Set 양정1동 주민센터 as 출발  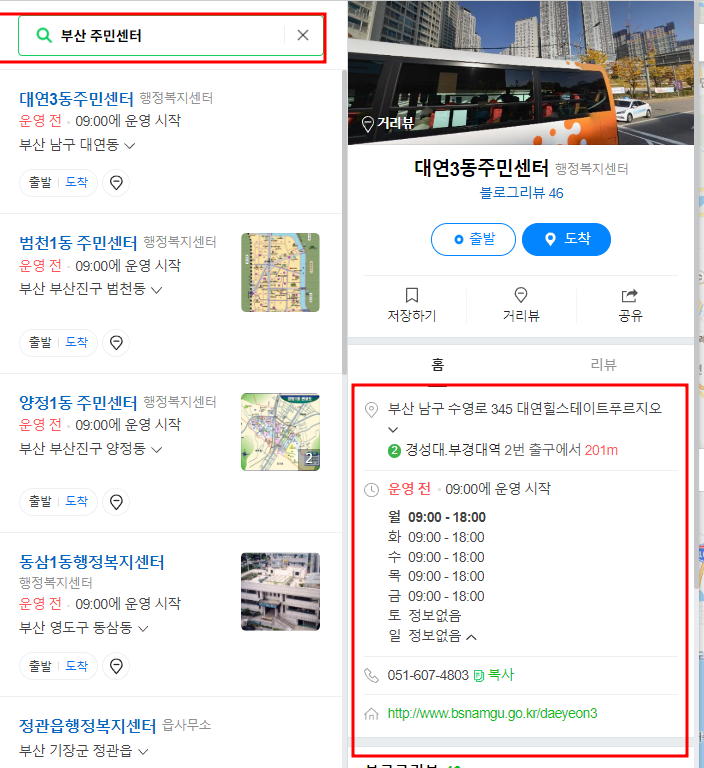pos(40,502)
